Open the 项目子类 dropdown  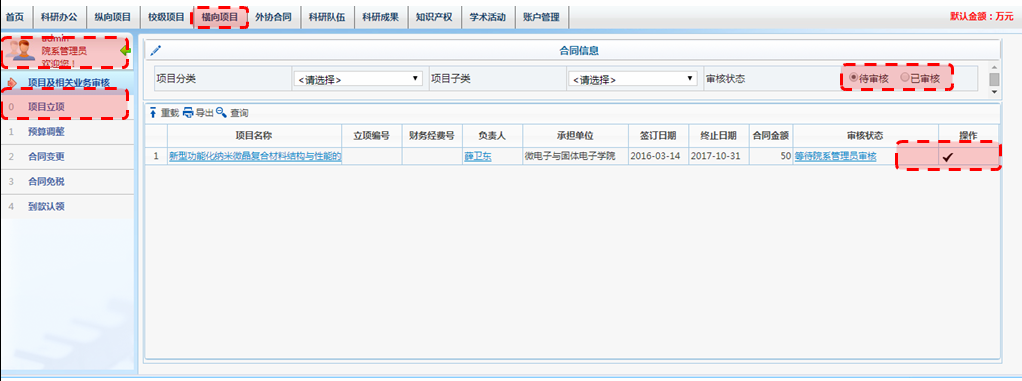[x=633, y=79]
